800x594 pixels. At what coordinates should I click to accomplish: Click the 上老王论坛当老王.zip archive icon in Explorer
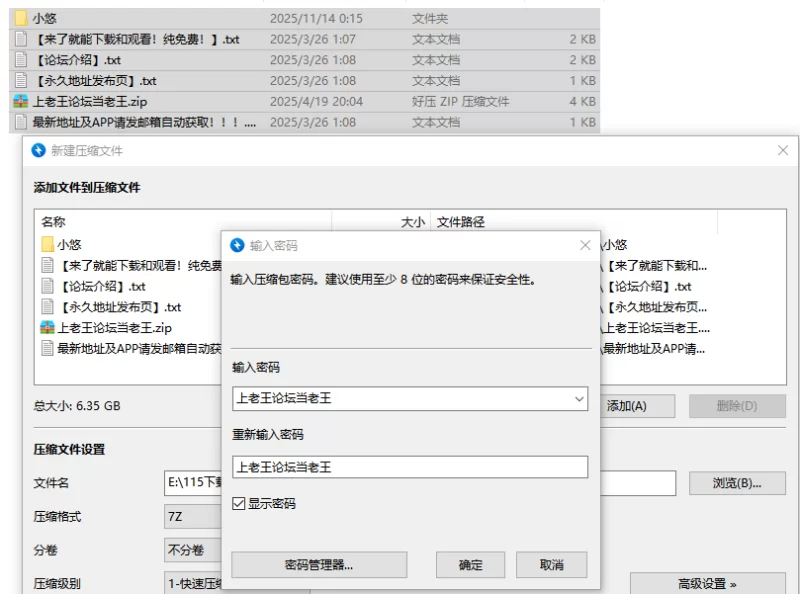pos(20,101)
